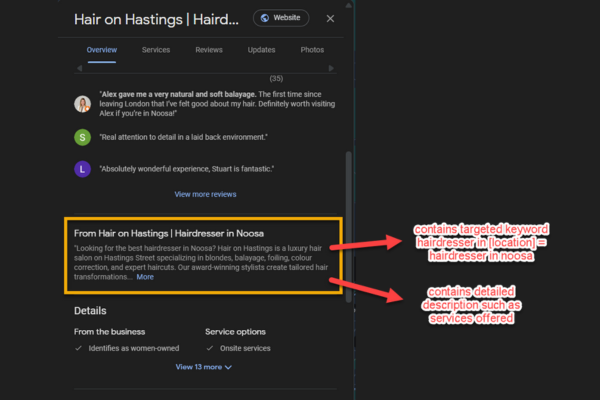Open View more reviews link
This screenshot has width=600, height=400.
[x=205, y=194]
